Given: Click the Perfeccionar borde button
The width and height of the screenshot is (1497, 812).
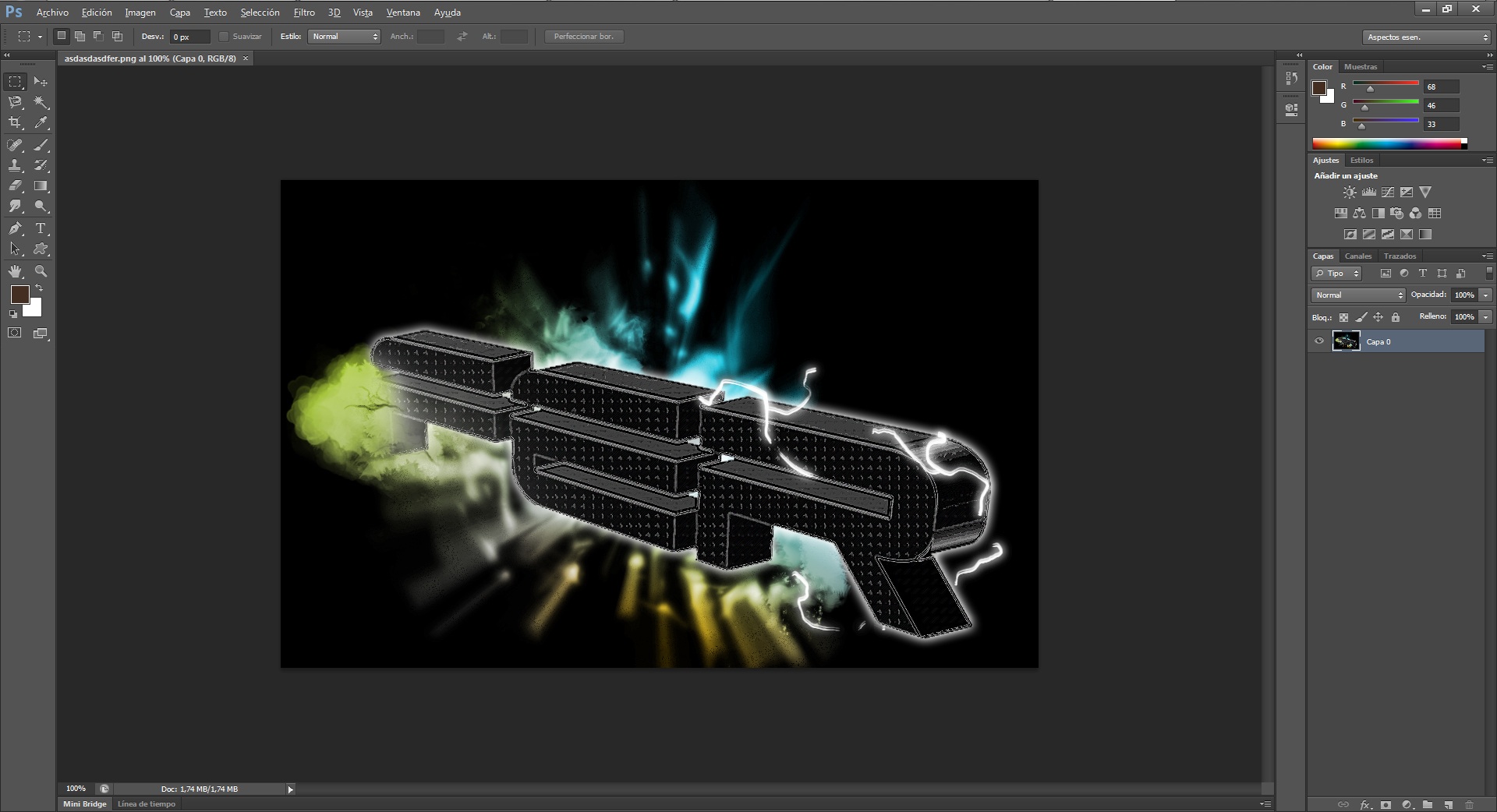Looking at the screenshot, I should 583,37.
